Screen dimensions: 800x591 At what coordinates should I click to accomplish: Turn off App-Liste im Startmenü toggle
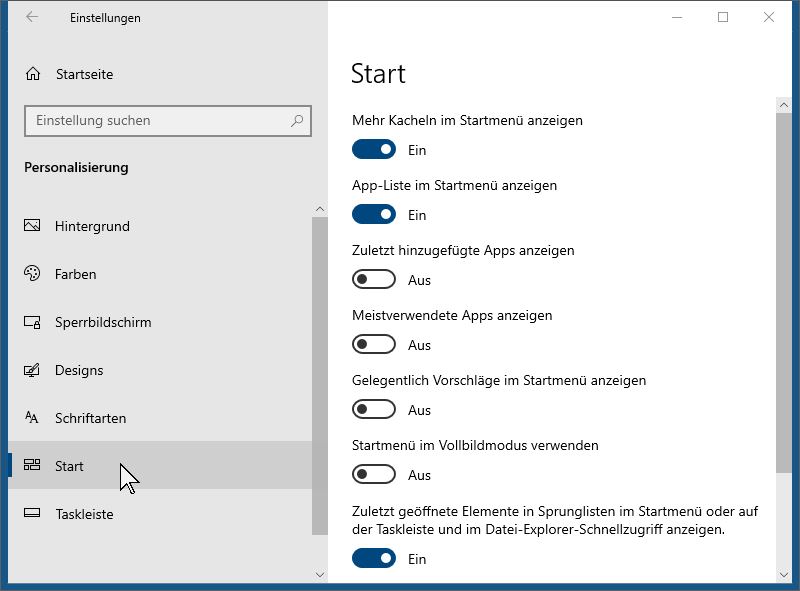tap(373, 214)
